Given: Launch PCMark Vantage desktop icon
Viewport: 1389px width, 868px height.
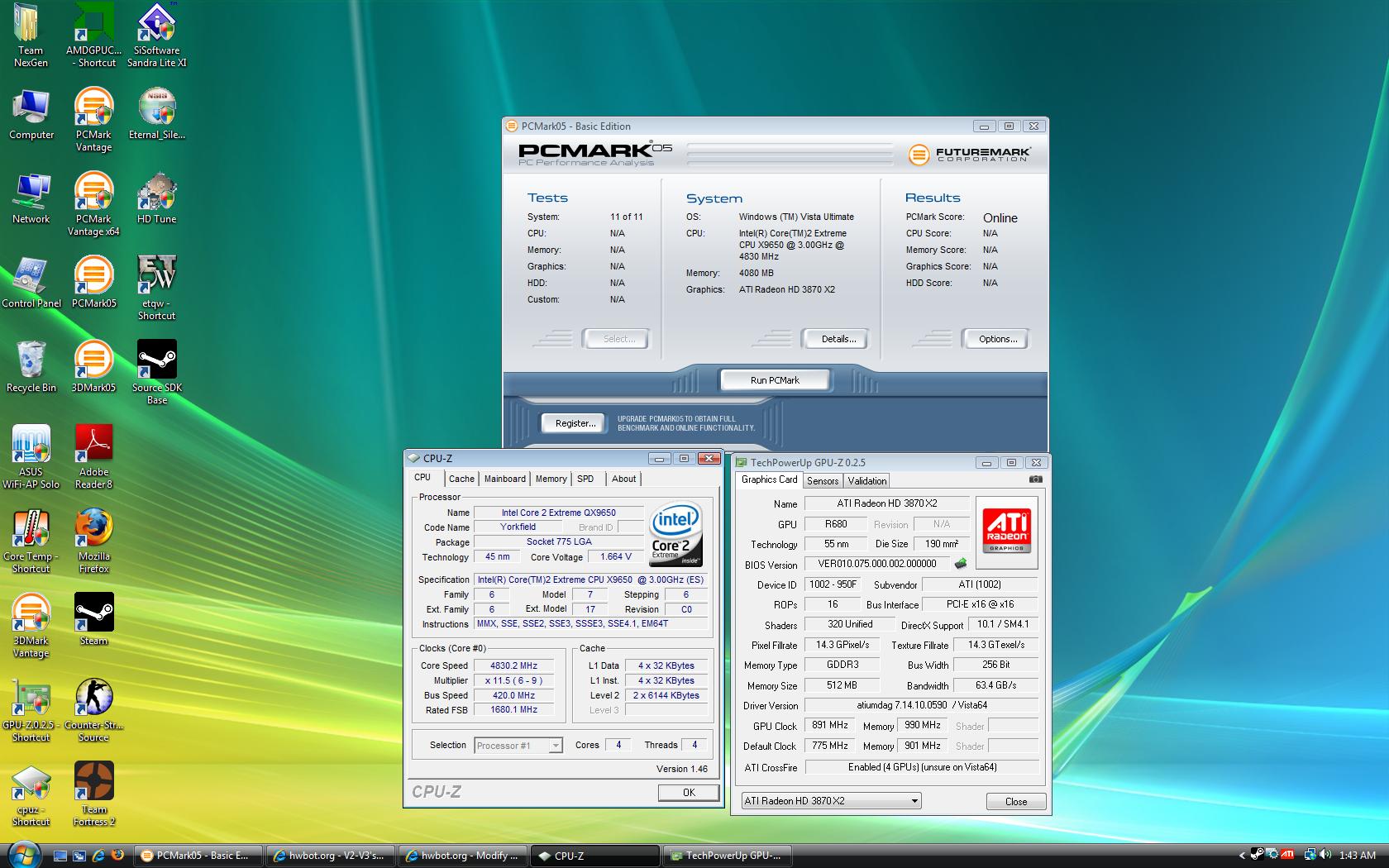Looking at the screenshot, I should (93, 121).
